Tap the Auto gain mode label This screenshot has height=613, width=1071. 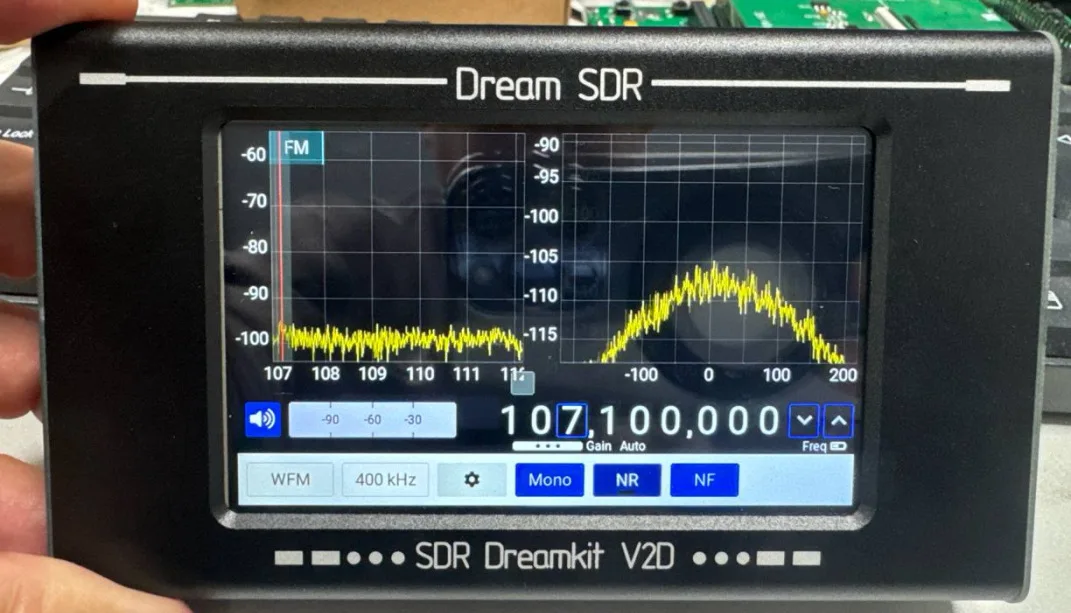(632, 446)
